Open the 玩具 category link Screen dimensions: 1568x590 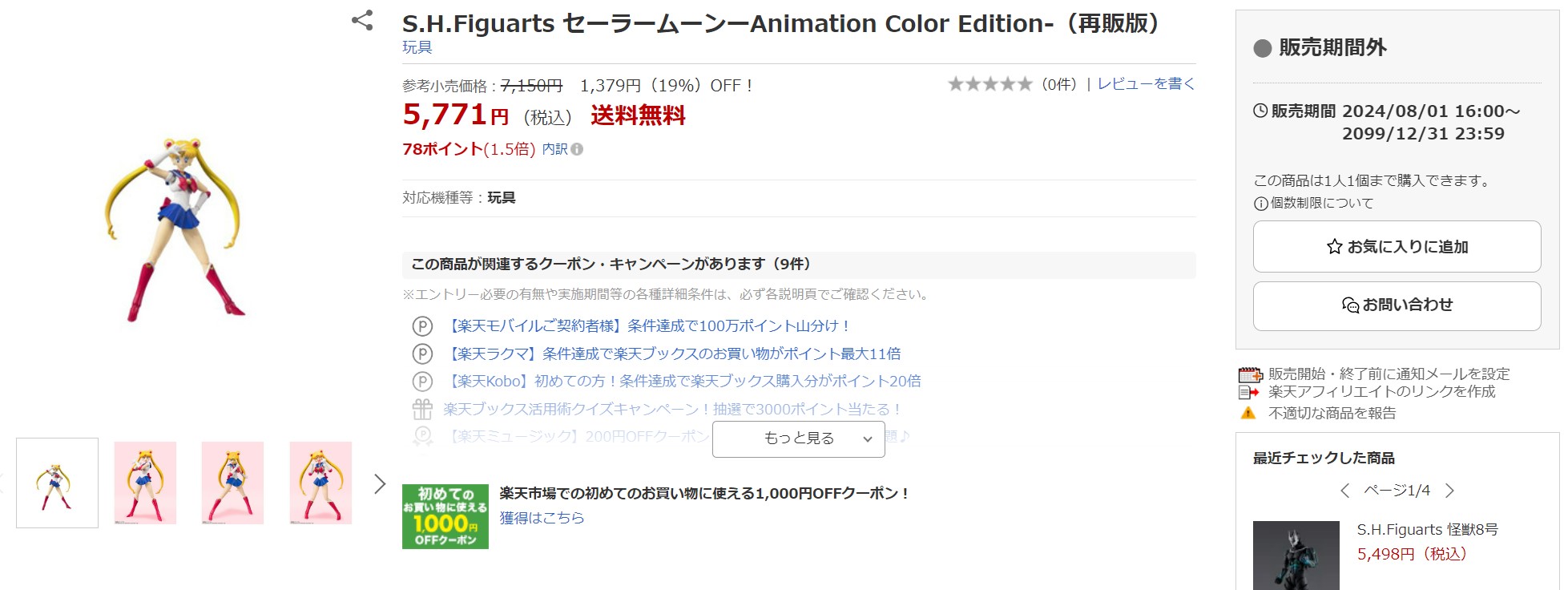(417, 47)
